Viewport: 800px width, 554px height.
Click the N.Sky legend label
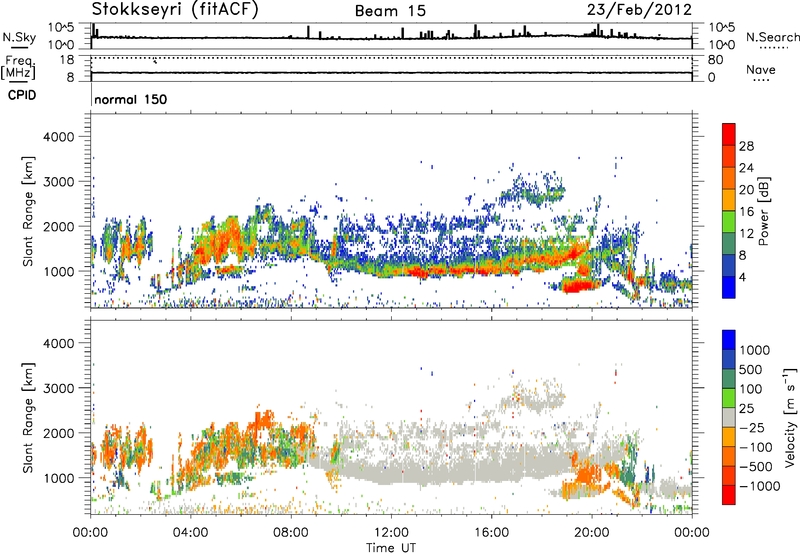tap(19, 37)
